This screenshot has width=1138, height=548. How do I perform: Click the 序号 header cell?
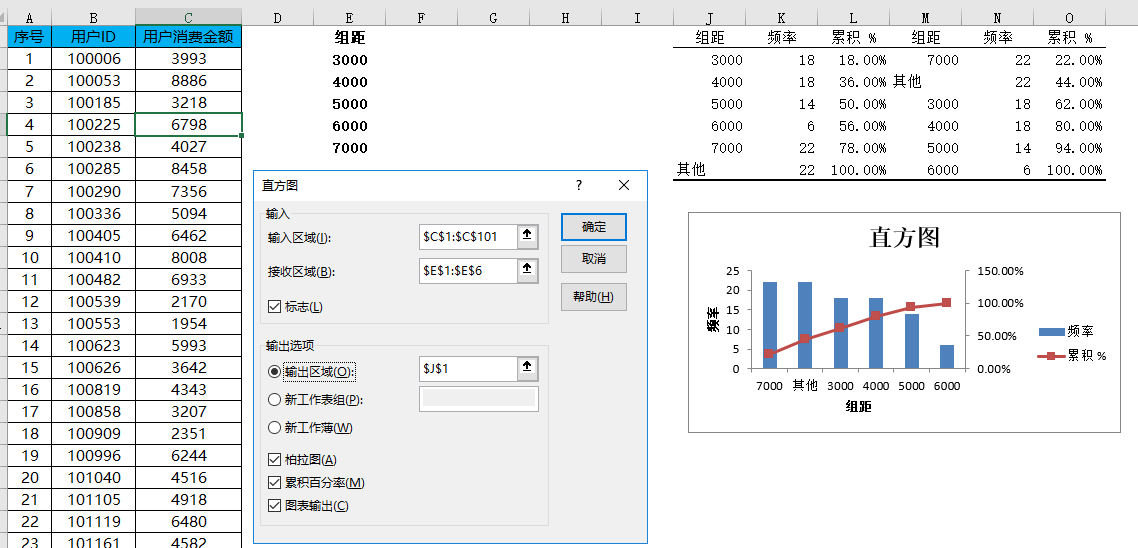pyautogui.click(x=29, y=37)
